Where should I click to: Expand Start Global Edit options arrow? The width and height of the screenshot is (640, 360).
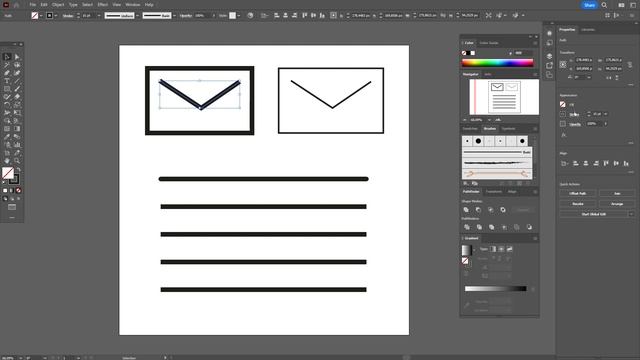(631, 214)
